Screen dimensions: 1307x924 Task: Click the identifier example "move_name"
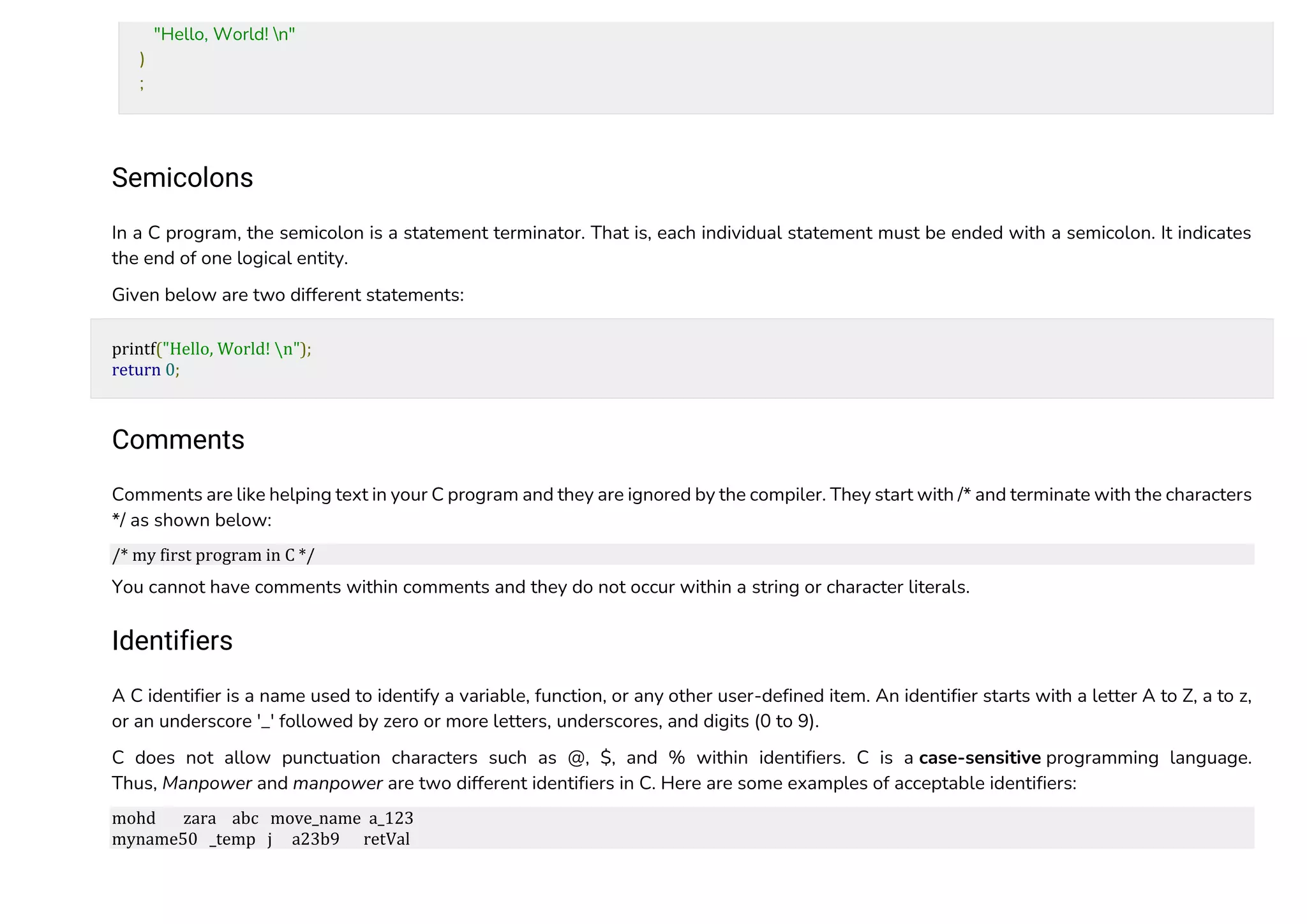pos(315,819)
